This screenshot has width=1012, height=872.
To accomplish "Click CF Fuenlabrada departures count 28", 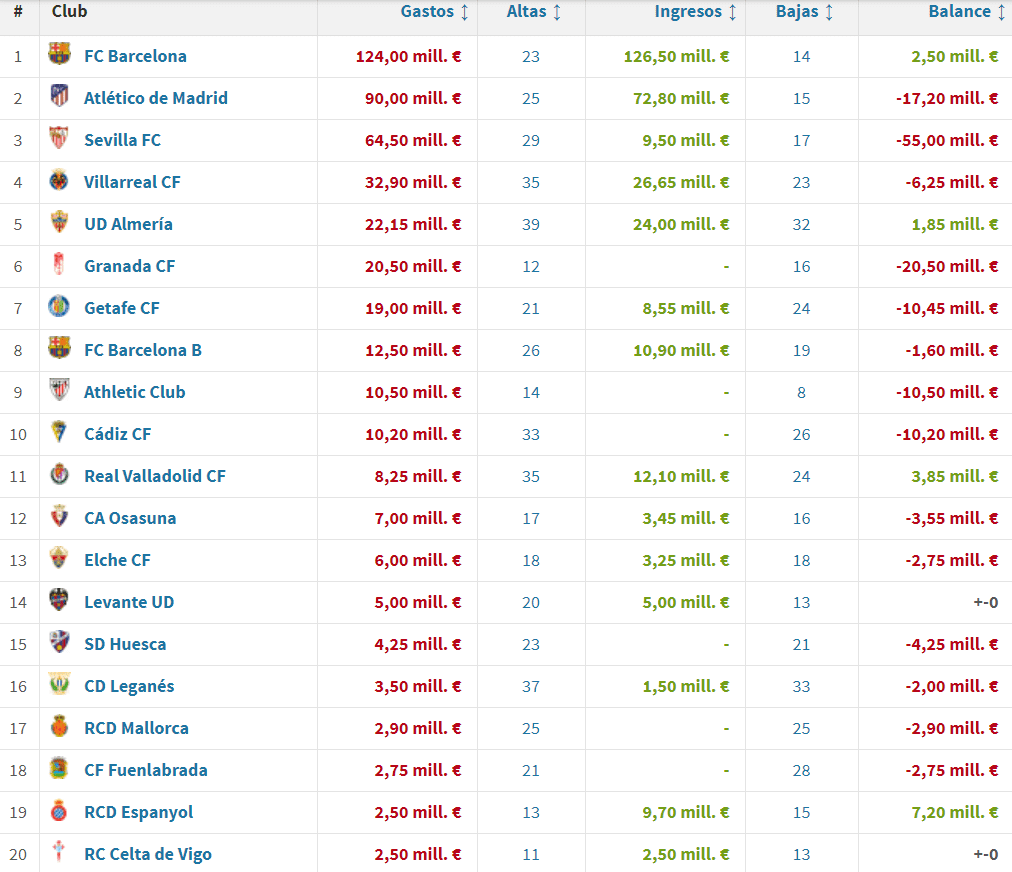I will (x=801, y=770).
